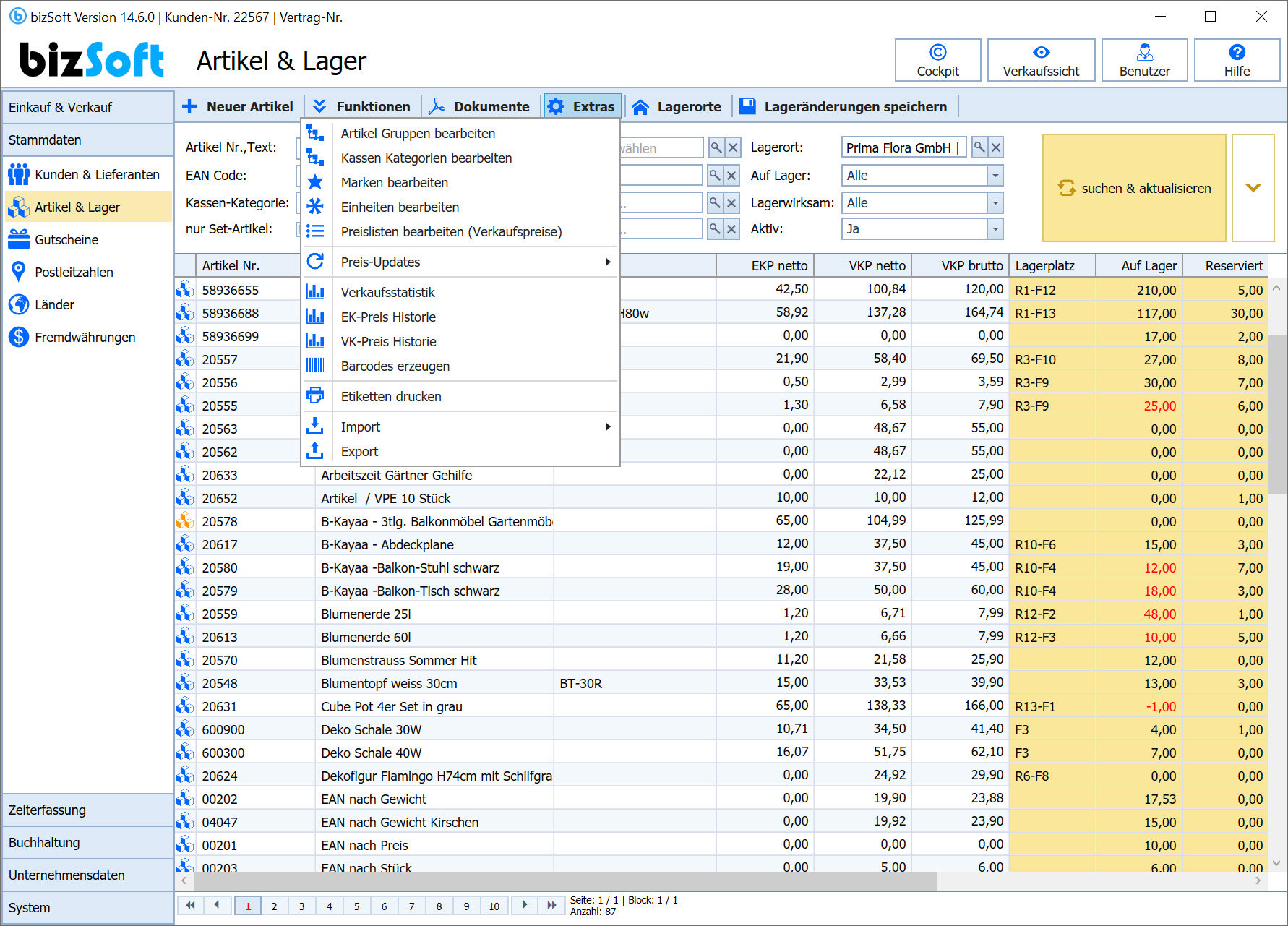The width and height of the screenshot is (1288, 926).
Task: Click the horizontal scrollbar of the table
Action: pos(564,880)
